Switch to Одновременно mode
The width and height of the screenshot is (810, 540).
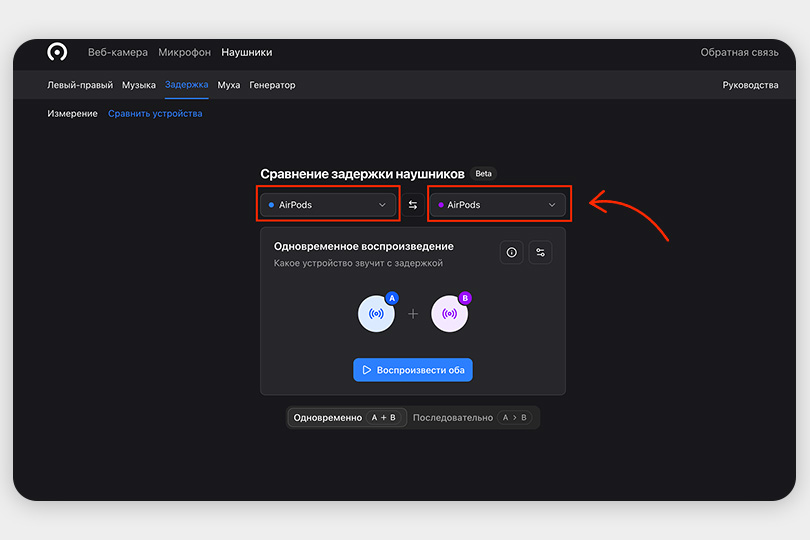pyautogui.click(x=347, y=418)
